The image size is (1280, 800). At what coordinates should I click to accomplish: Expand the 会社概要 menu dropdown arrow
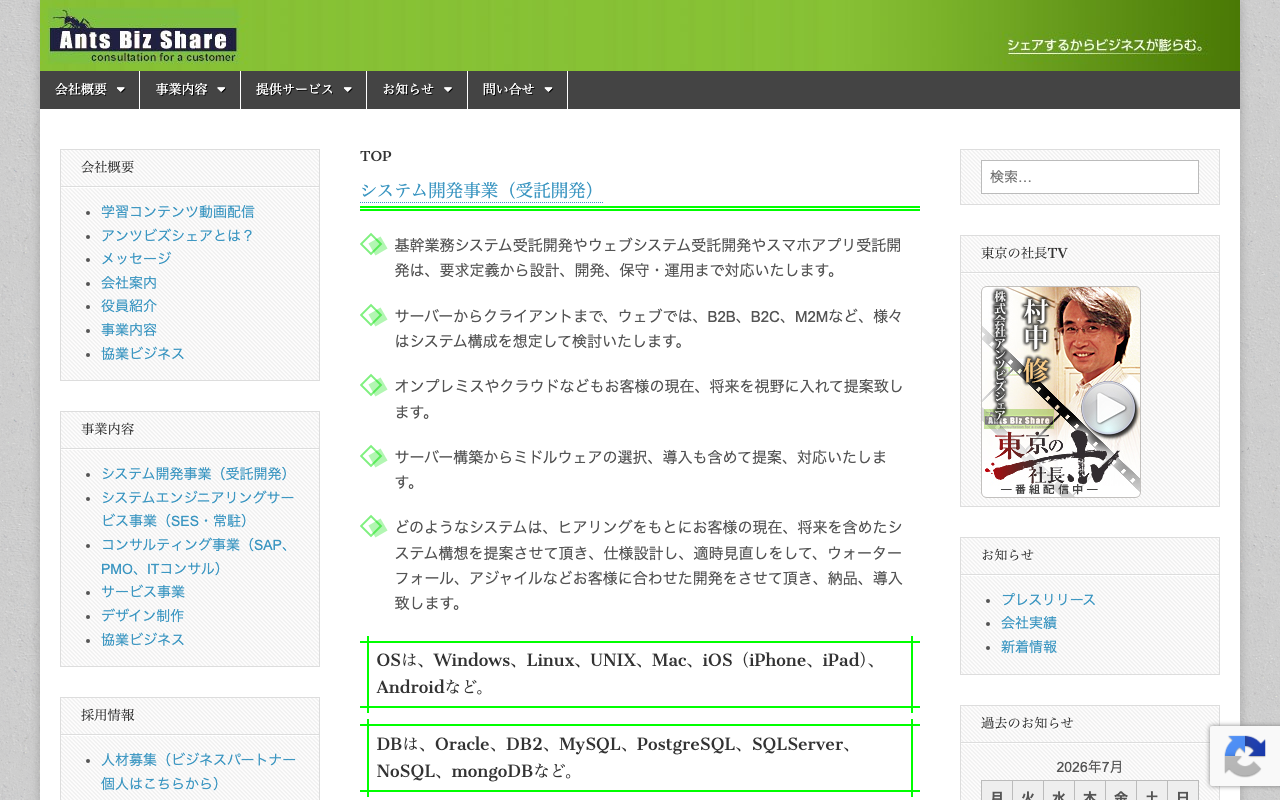click(x=121, y=90)
